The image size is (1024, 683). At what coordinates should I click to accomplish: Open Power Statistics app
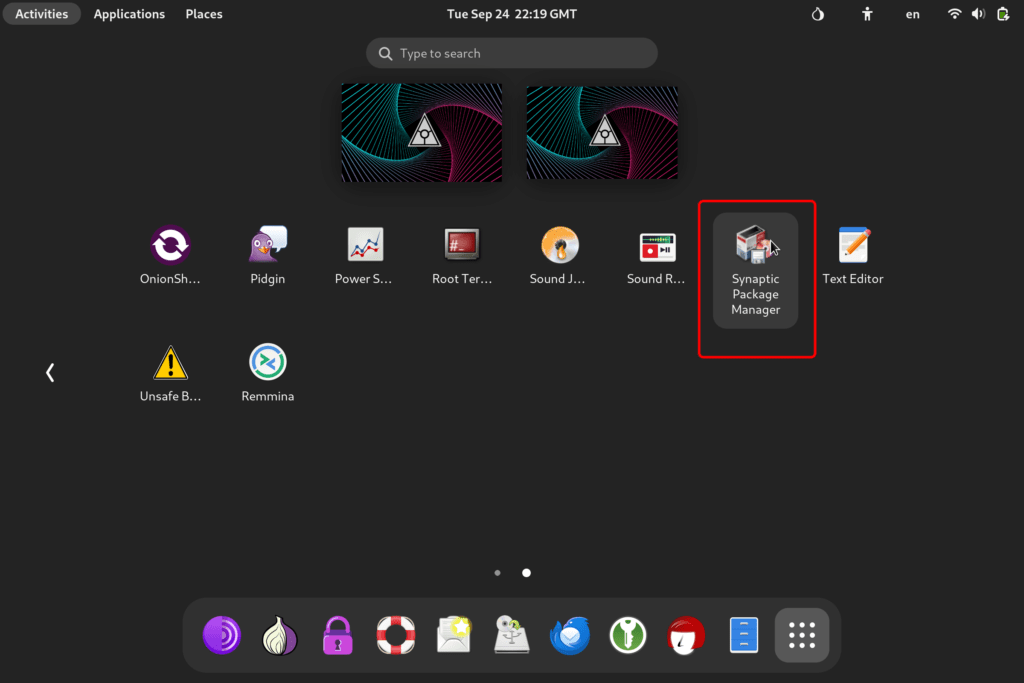(364, 255)
